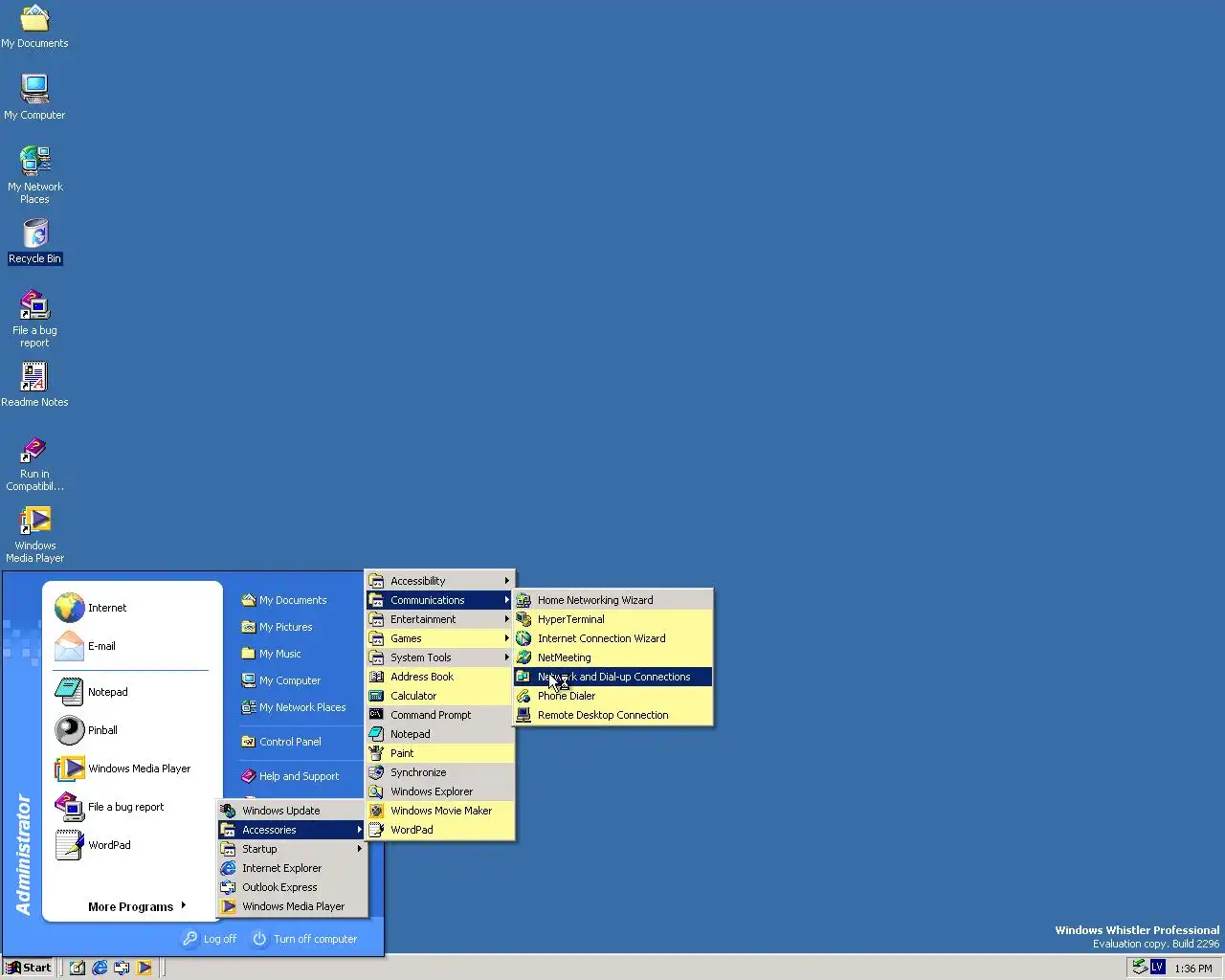The image size is (1225, 980).
Task: Open Remote Desktop Connection menu item
Action: (613, 715)
